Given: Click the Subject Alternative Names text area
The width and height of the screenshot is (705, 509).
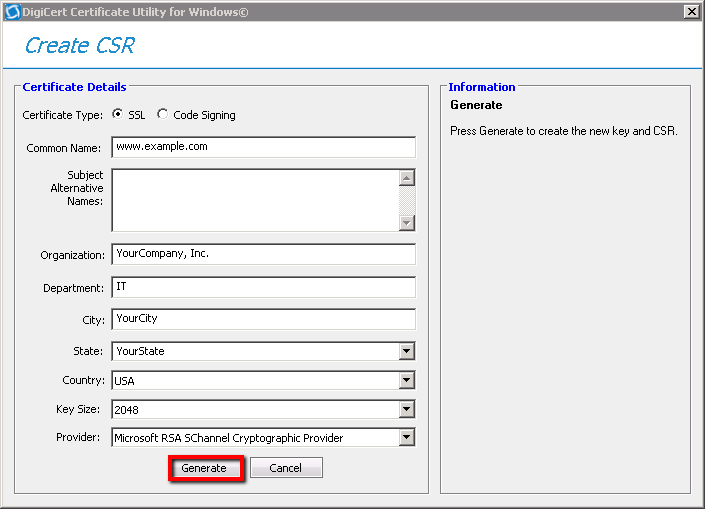Looking at the screenshot, I should pos(255,200).
